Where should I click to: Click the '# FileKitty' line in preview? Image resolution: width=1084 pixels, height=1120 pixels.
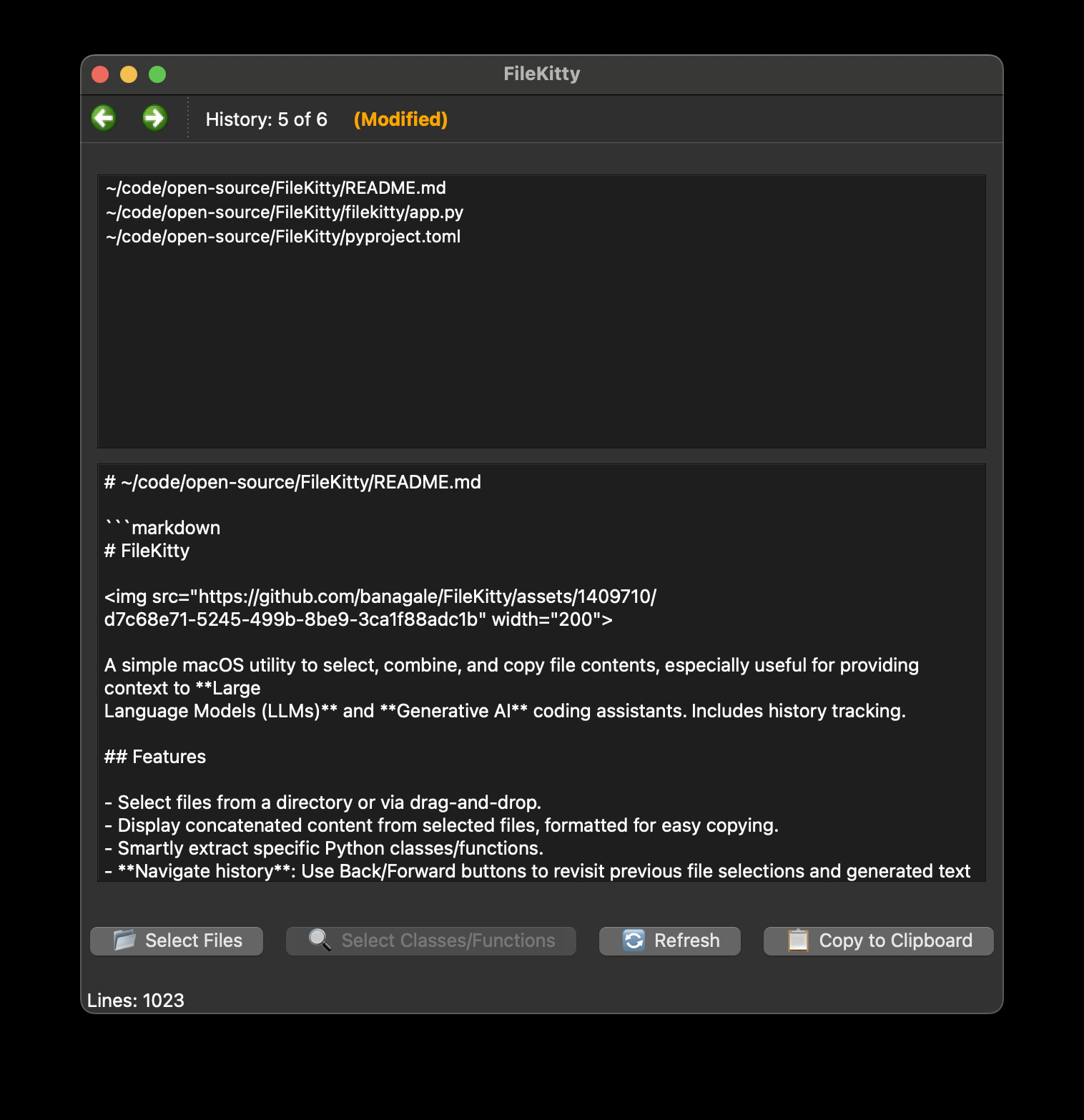point(147,551)
